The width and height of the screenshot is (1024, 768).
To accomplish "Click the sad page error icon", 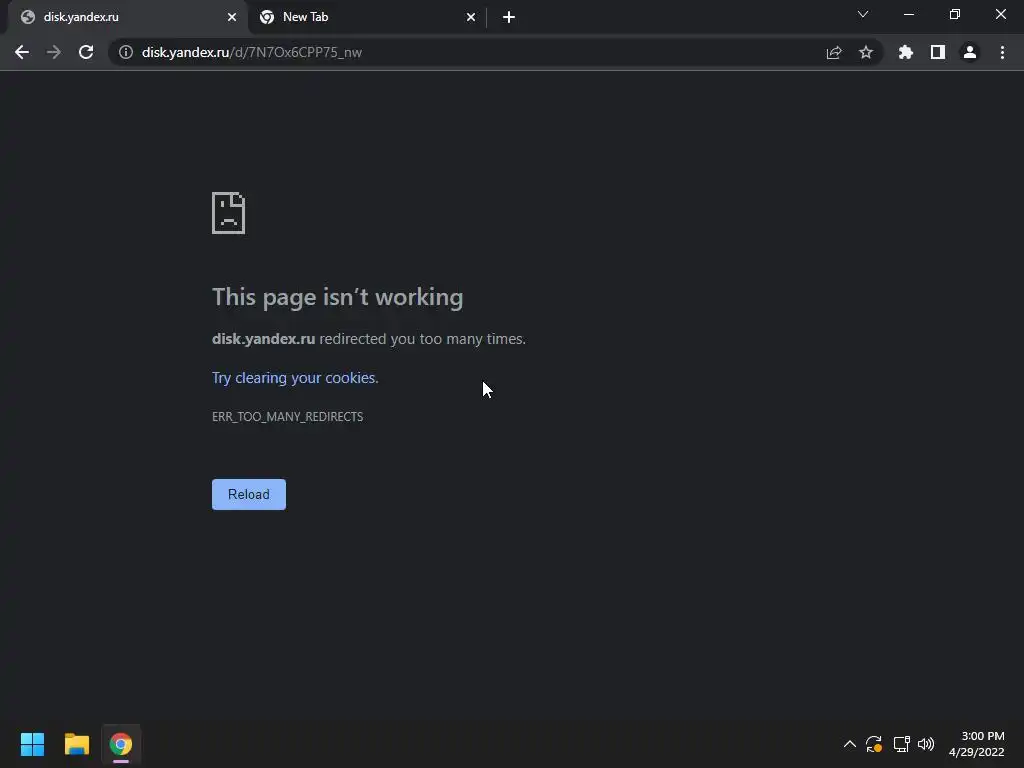I will [x=229, y=213].
